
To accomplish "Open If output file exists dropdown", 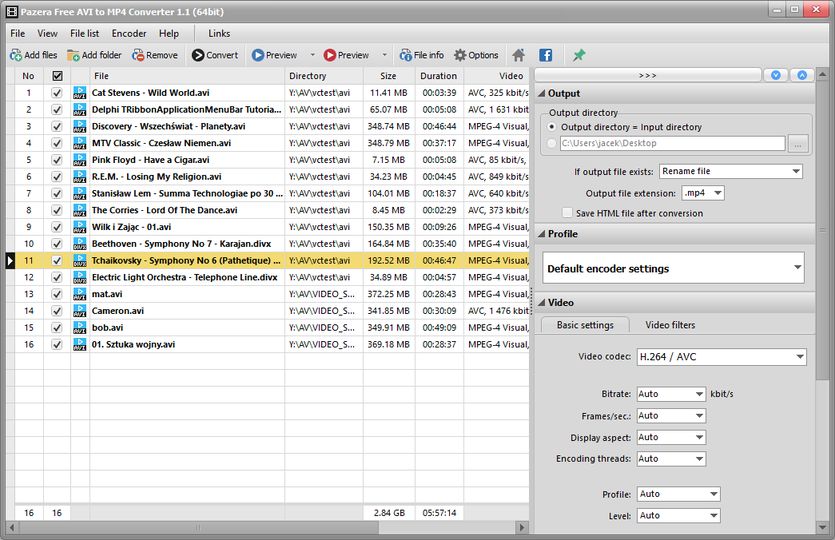I will coord(731,171).
